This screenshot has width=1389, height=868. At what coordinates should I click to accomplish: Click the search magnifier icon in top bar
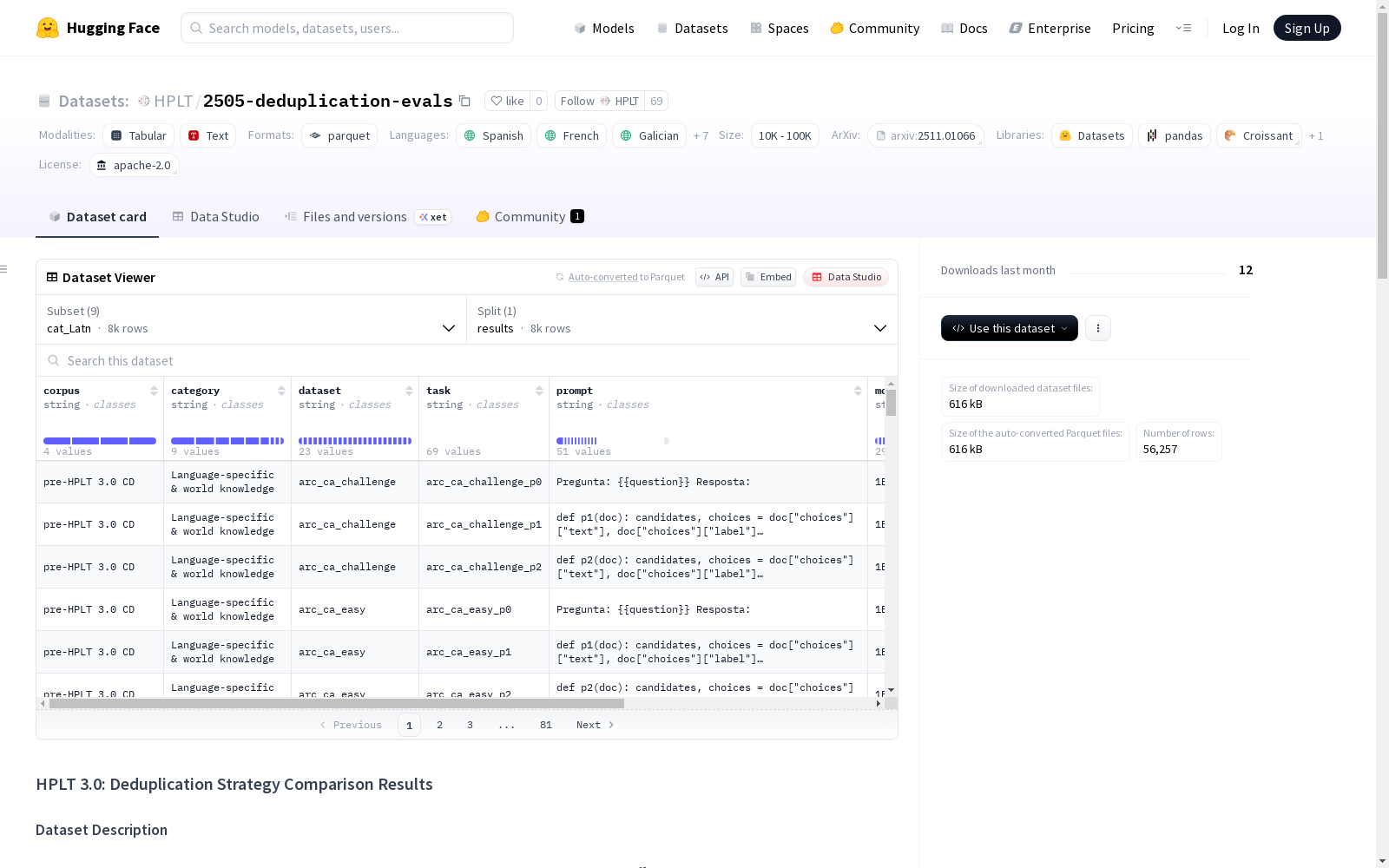coord(196,28)
